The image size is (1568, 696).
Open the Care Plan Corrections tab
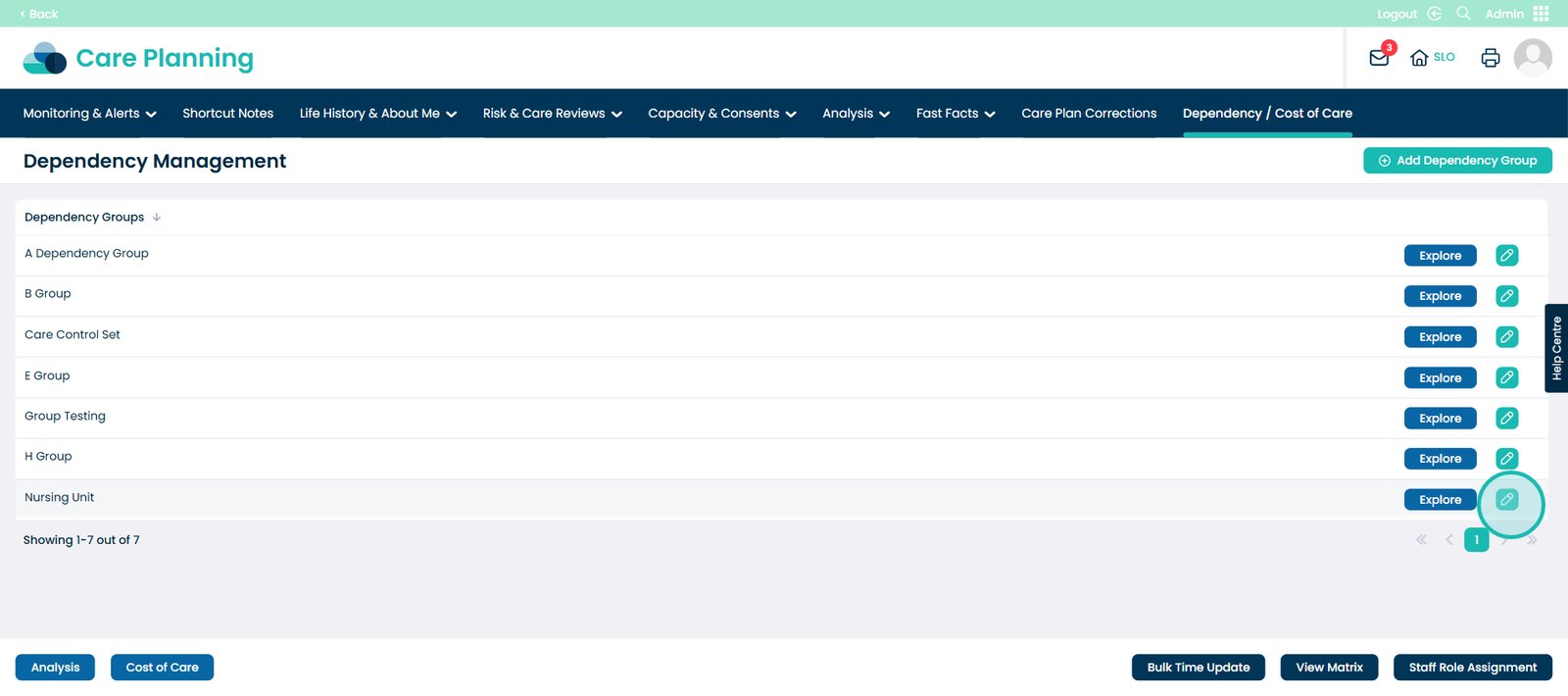[x=1089, y=114]
